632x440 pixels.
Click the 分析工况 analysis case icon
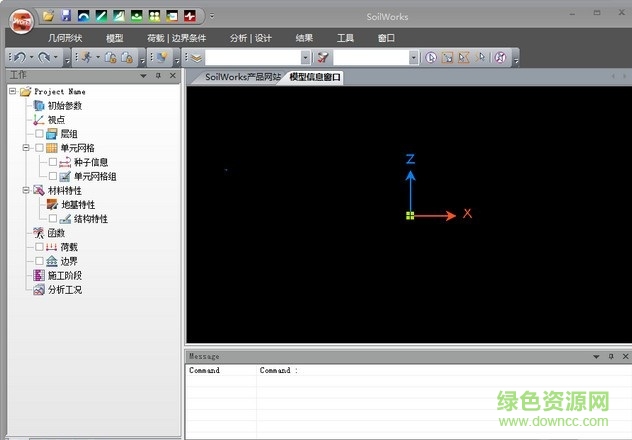tap(39, 290)
